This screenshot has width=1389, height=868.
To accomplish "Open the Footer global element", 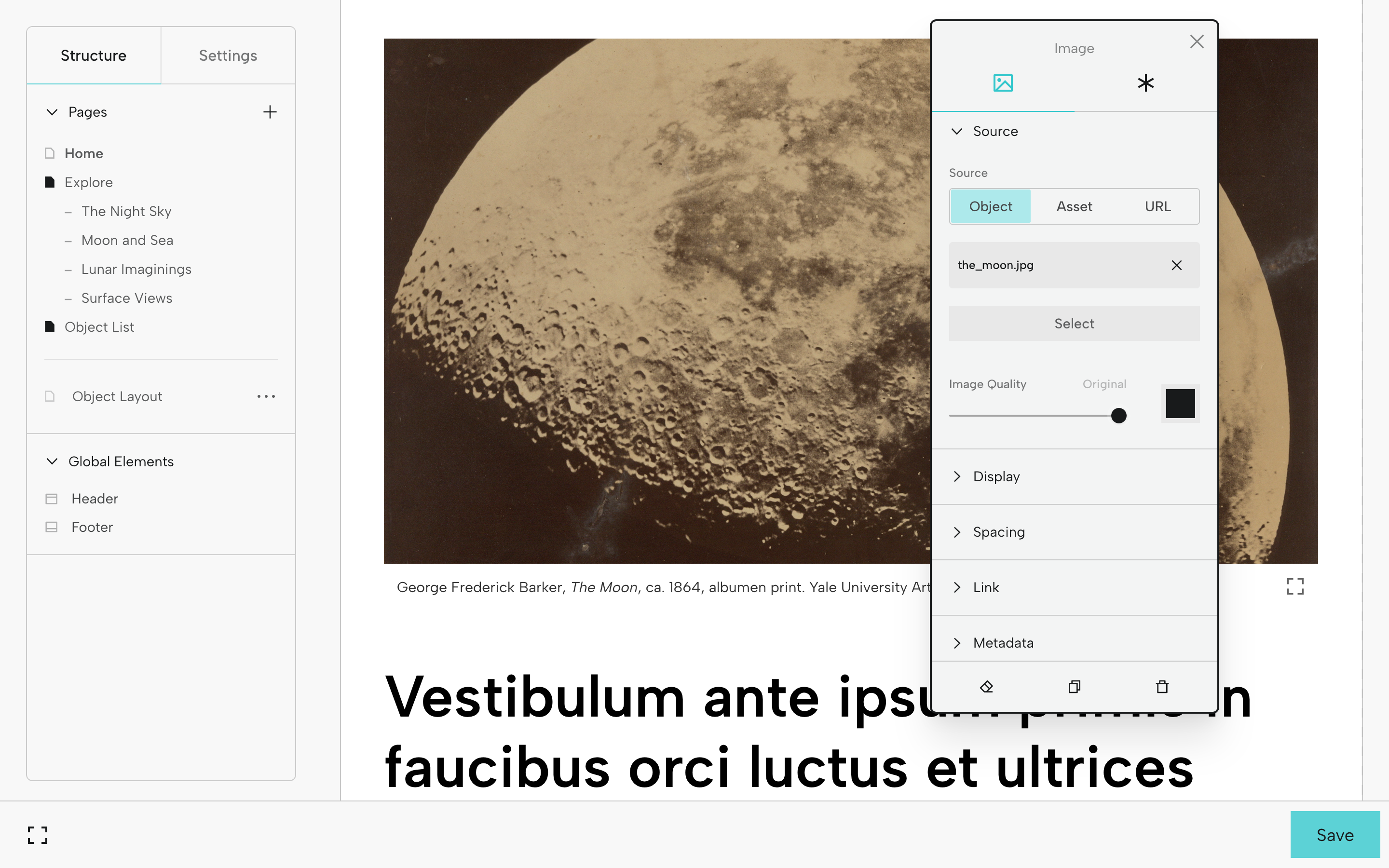I will click(93, 527).
